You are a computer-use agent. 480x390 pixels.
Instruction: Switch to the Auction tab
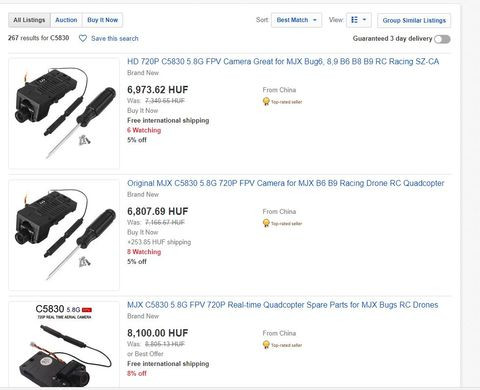tap(66, 20)
